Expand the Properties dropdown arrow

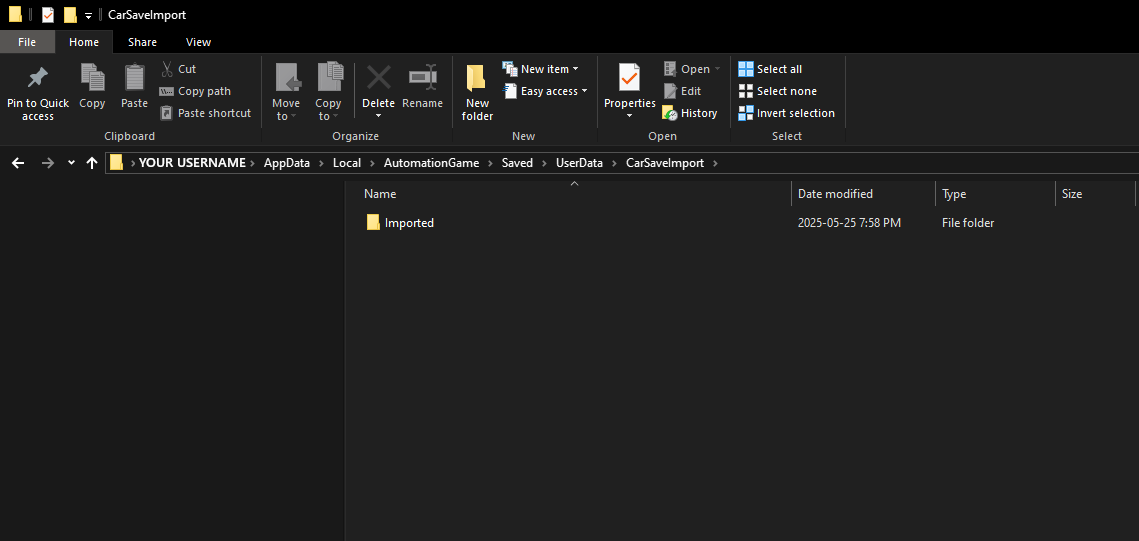(x=630, y=116)
